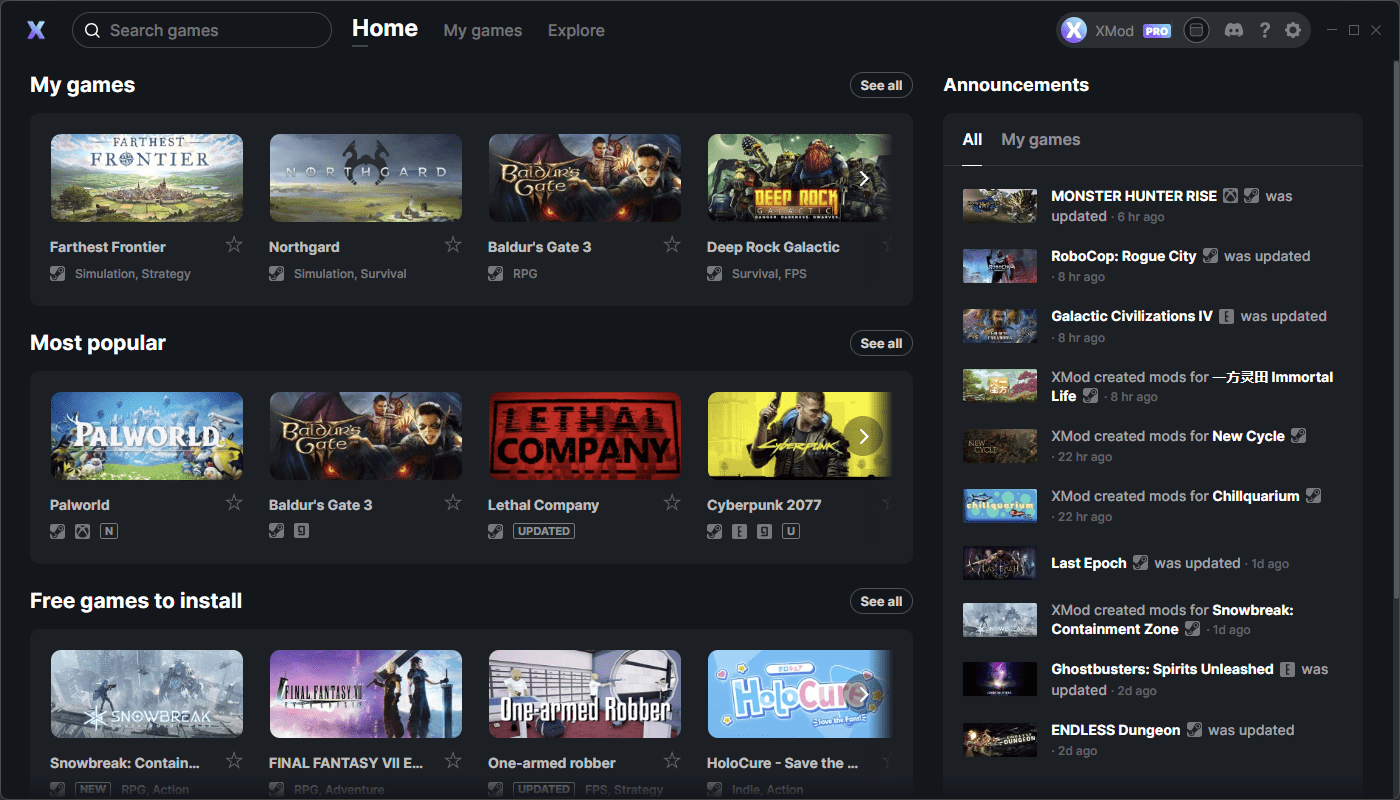Viewport: 1400px width, 800px height.
Task: Click the Steam icon beside Last Epoch
Action: [x=1141, y=563]
